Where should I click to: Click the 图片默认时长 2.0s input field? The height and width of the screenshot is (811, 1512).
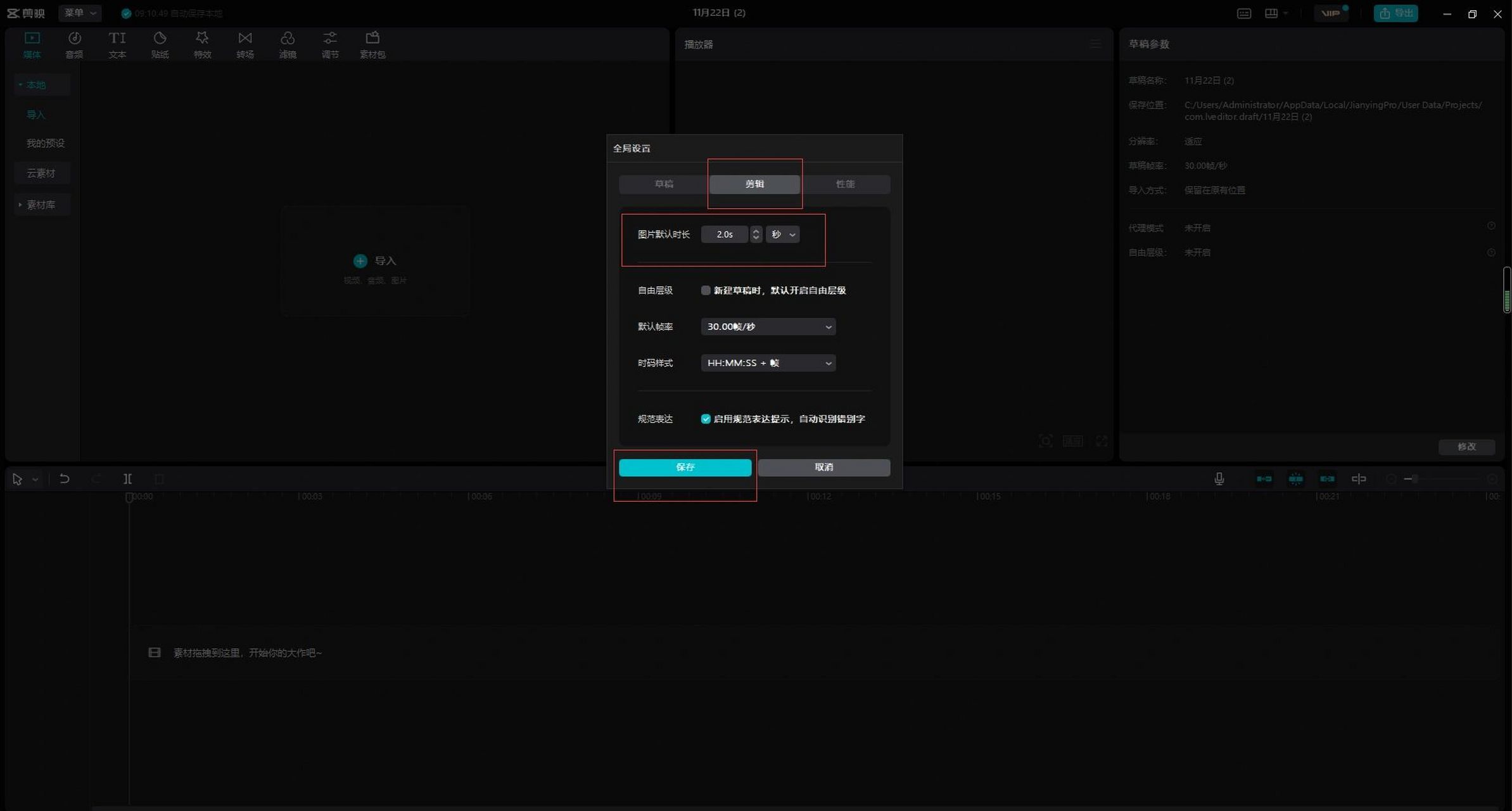tap(725, 234)
